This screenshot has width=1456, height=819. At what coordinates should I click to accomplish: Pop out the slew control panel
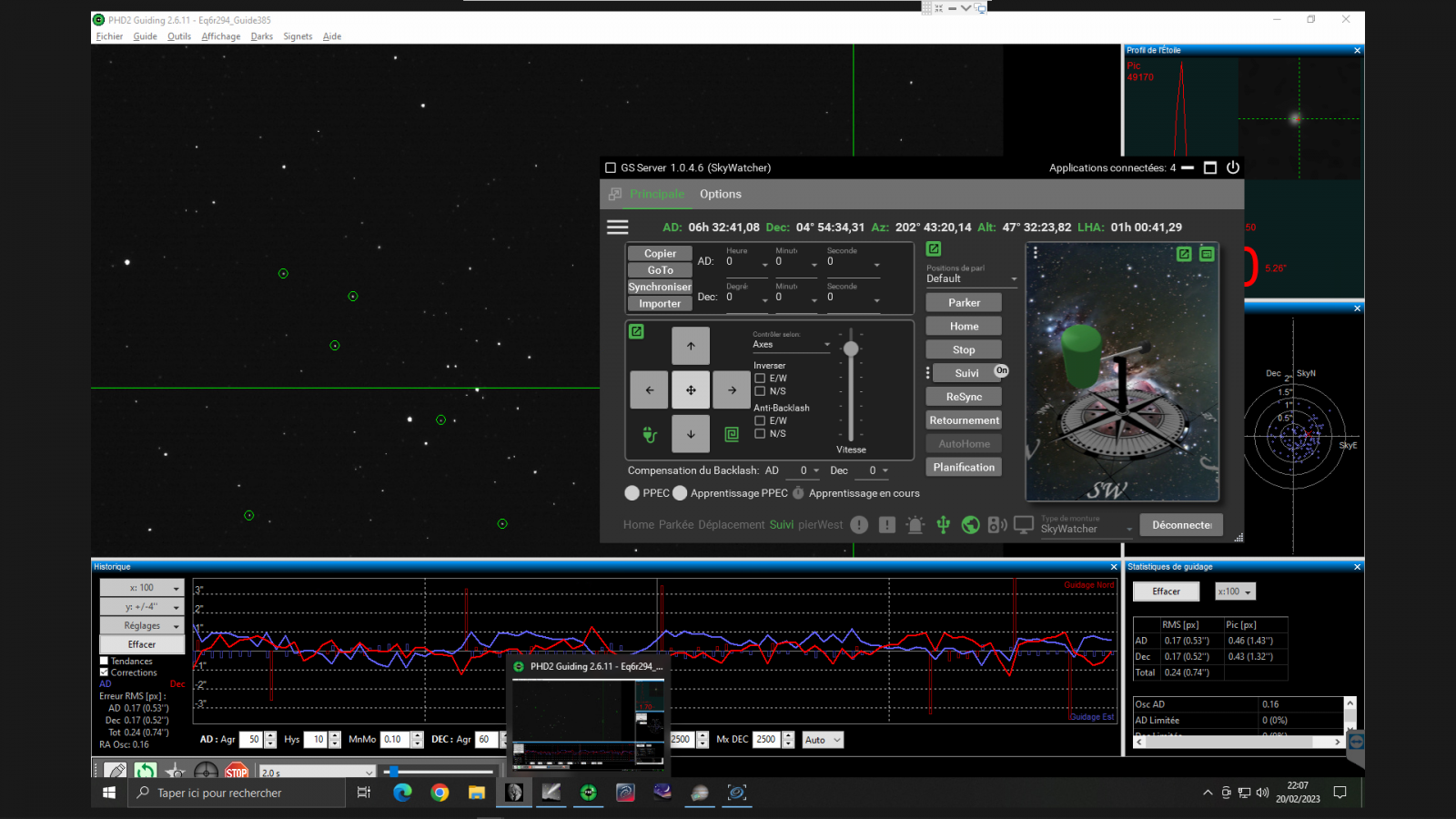tap(637, 331)
